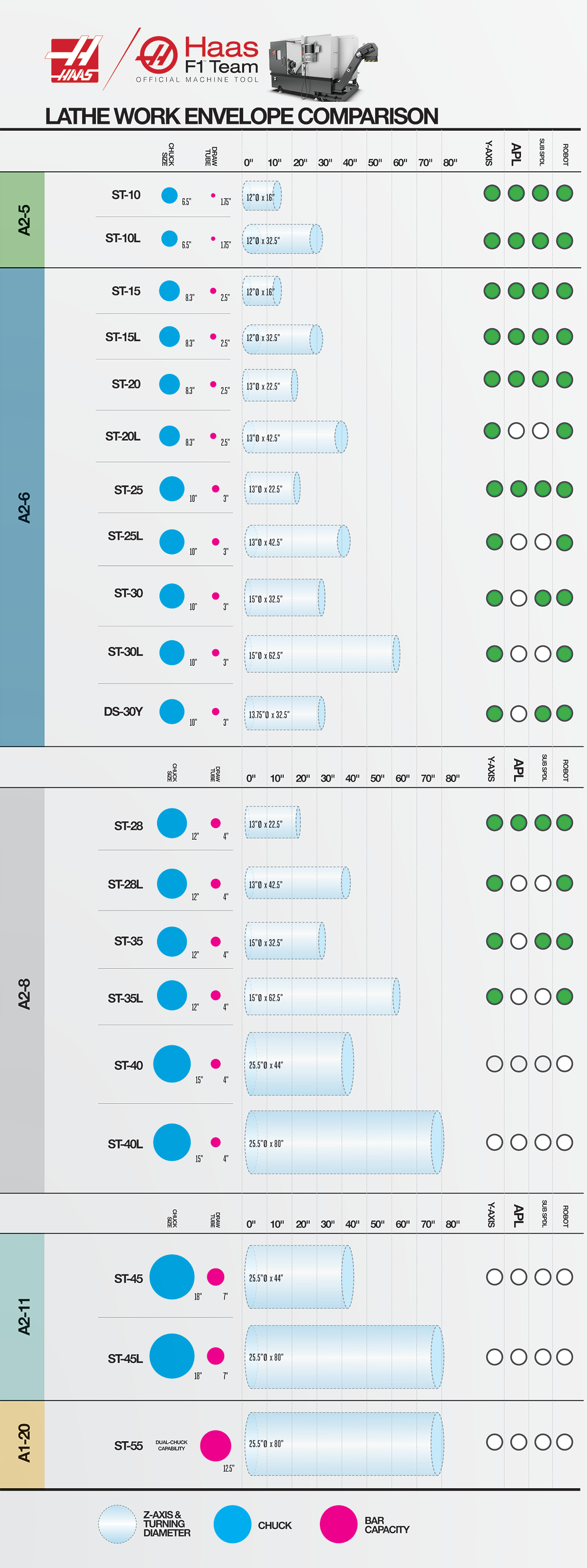Click the ST-20L empty APL indicator

tap(516, 431)
